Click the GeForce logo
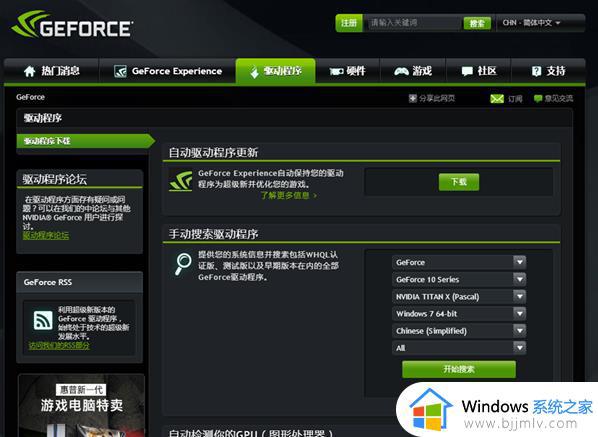 tap(72, 25)
